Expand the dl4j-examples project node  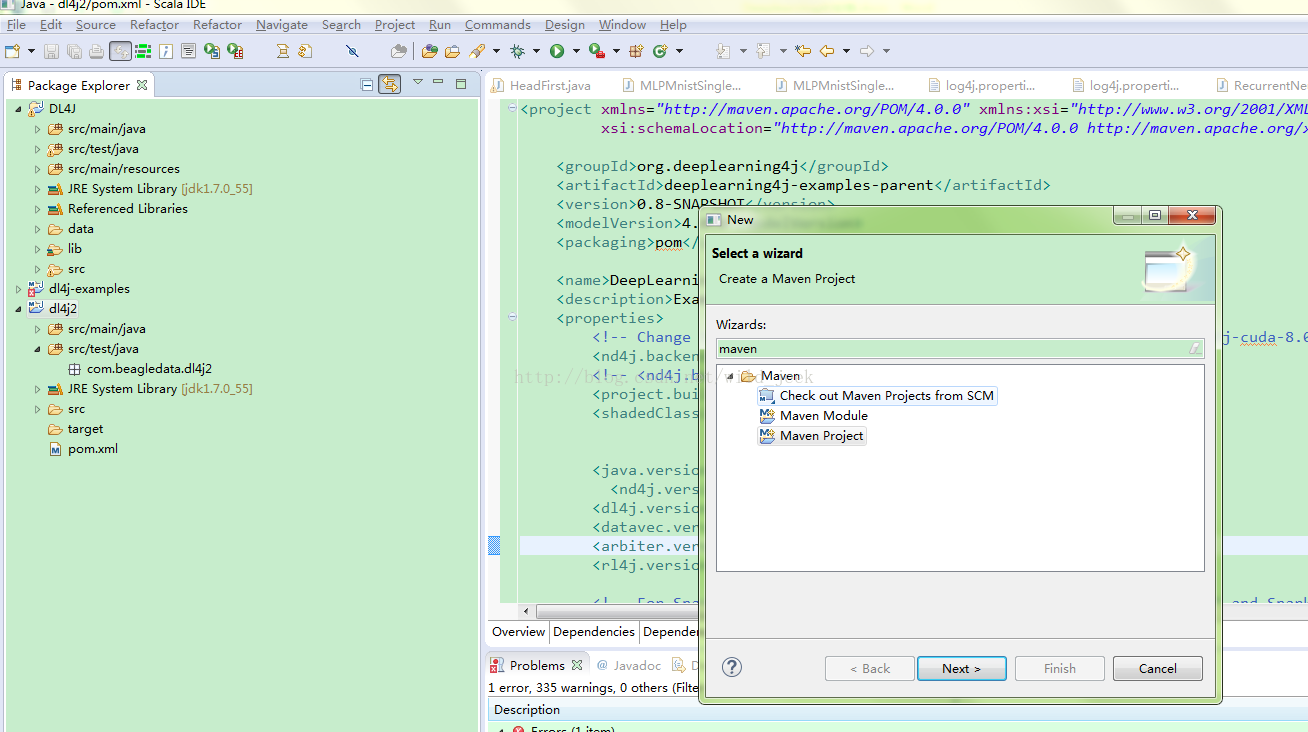pyautogui.click(x=18, y=289)
